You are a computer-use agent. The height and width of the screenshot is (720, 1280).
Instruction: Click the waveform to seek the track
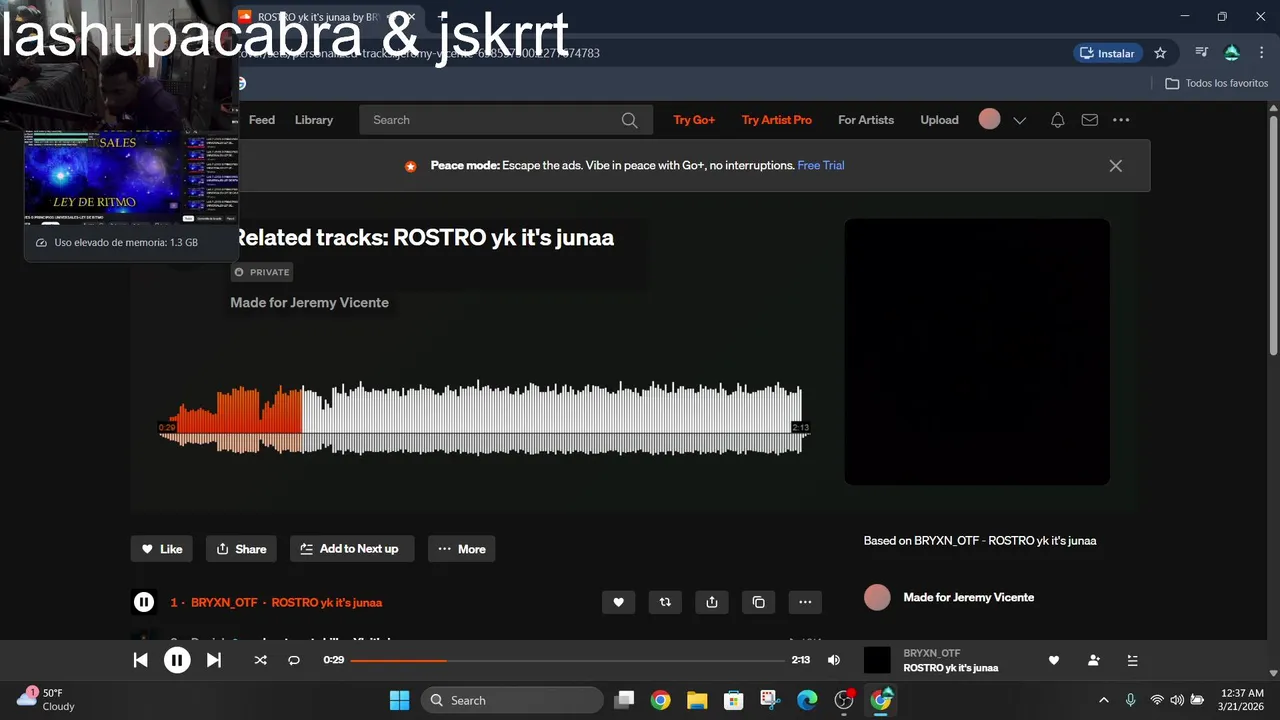483,418
